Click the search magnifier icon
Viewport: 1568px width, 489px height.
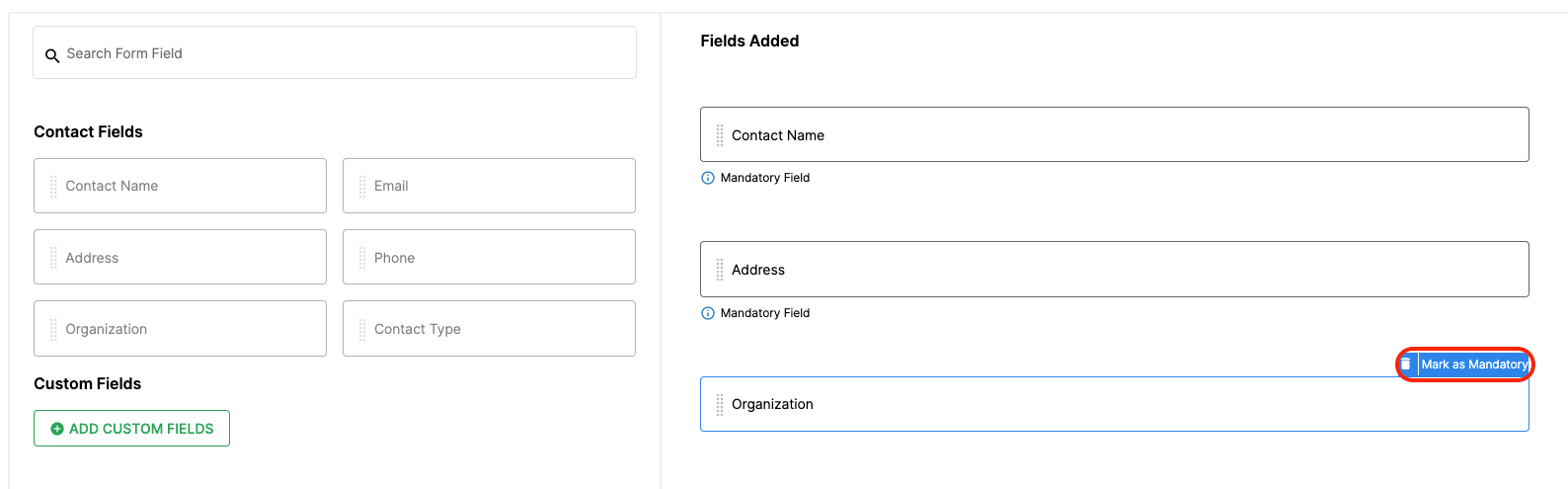click(x=52, y=56)
